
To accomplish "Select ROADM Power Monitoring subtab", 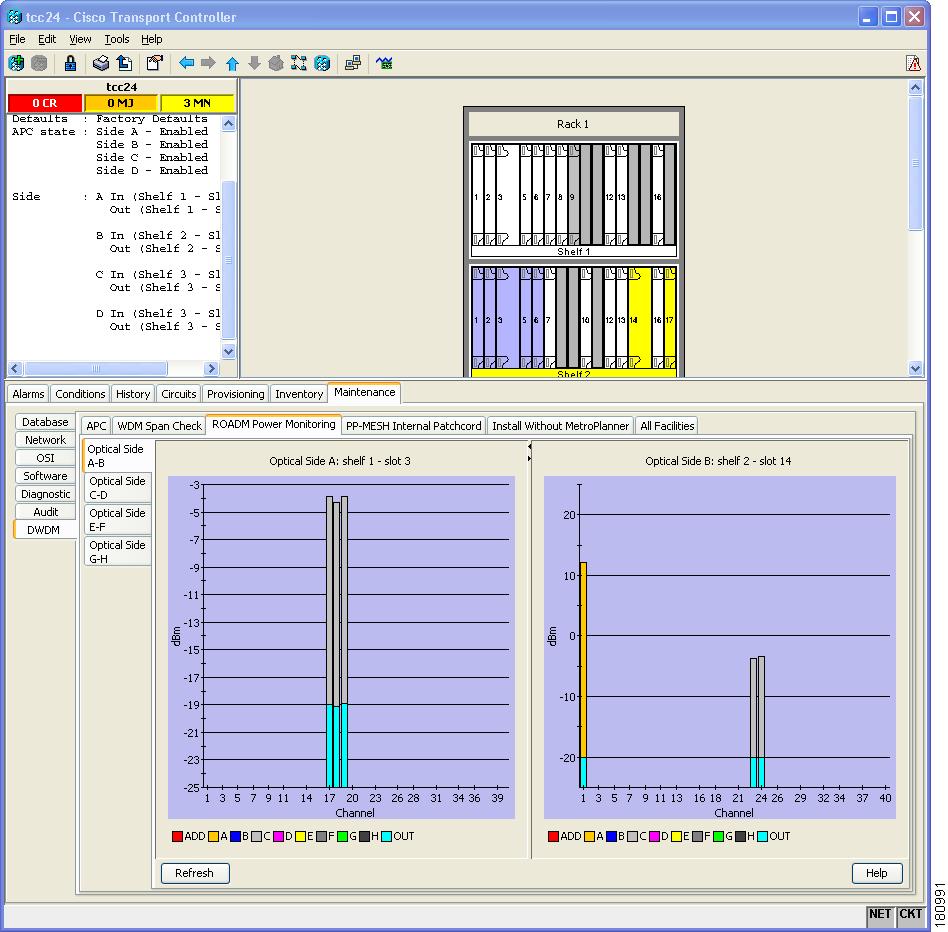I will click(273, 424).
